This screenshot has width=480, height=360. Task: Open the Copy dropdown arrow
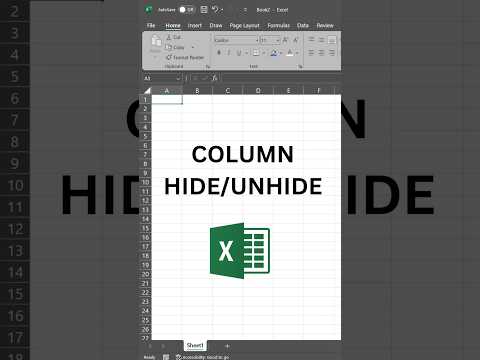tap(193, 47)
